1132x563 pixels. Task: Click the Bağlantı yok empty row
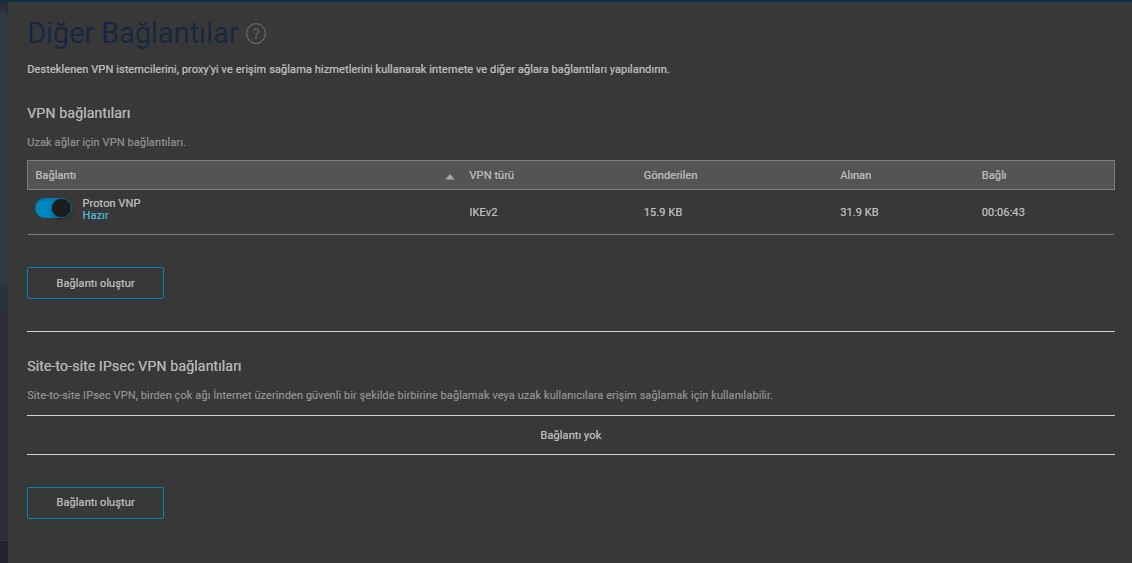(x=570, y=435)
